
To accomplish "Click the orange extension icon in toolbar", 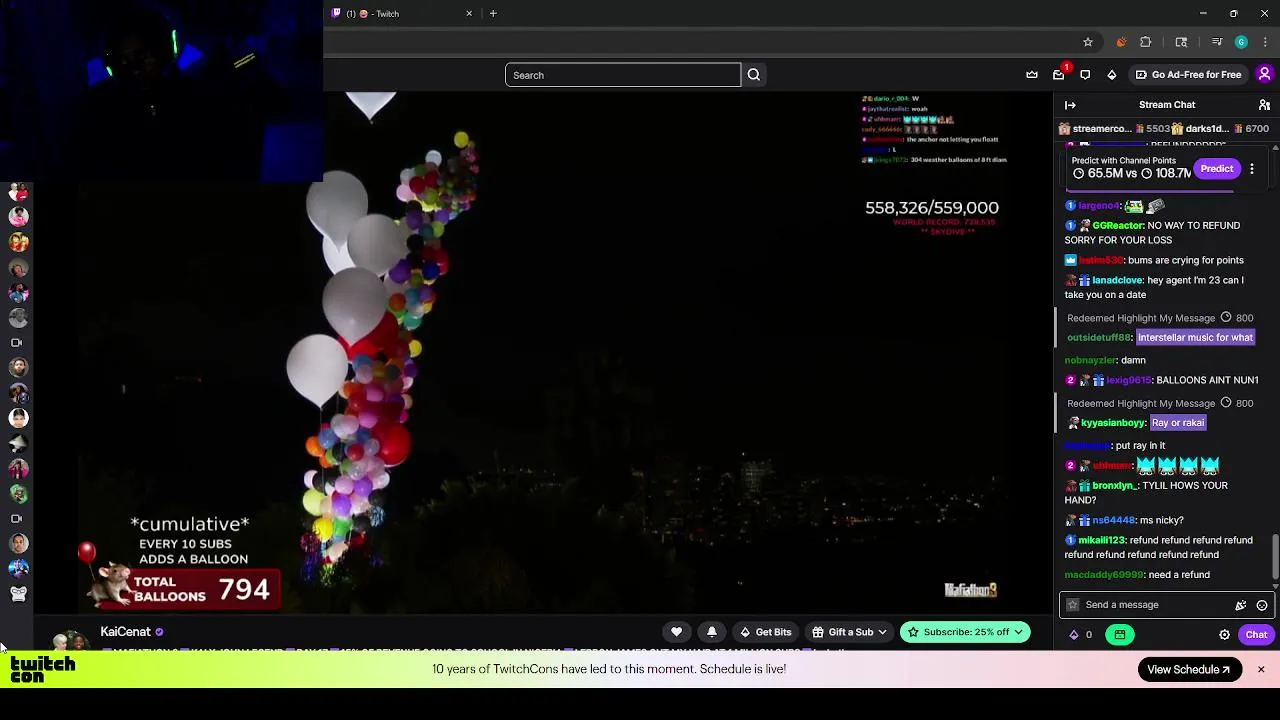I will click(x=1121, y=42).
